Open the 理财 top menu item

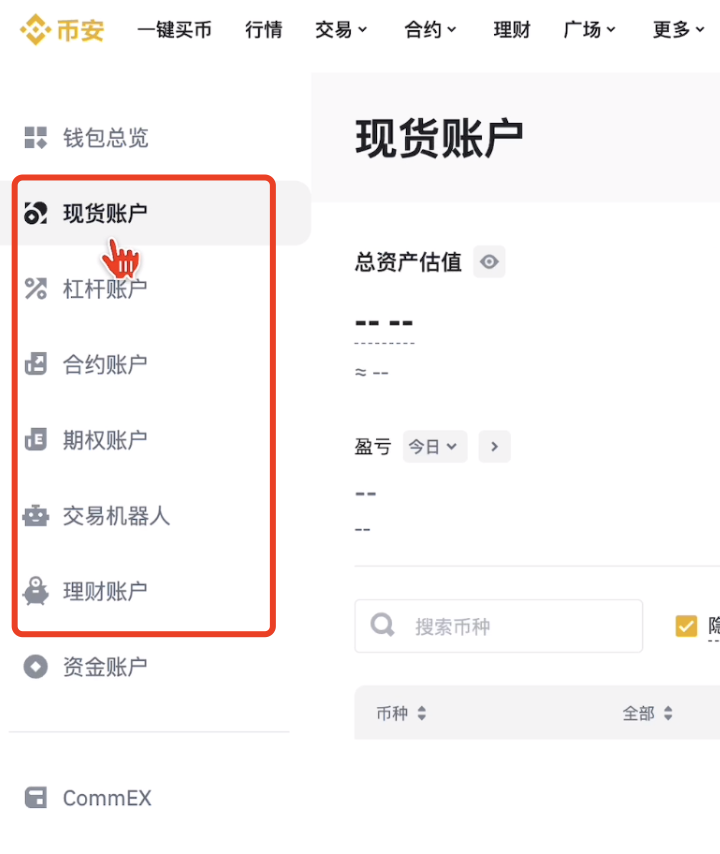(x=512, y=29)
